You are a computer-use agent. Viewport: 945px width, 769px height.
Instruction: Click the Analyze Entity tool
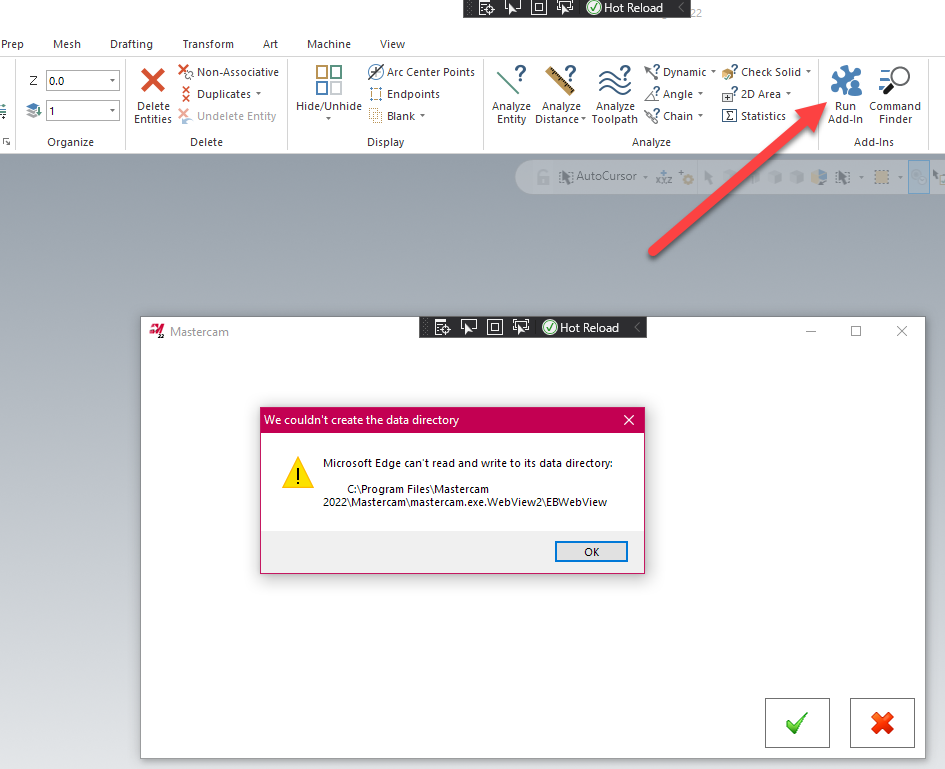tap(511, 93)
